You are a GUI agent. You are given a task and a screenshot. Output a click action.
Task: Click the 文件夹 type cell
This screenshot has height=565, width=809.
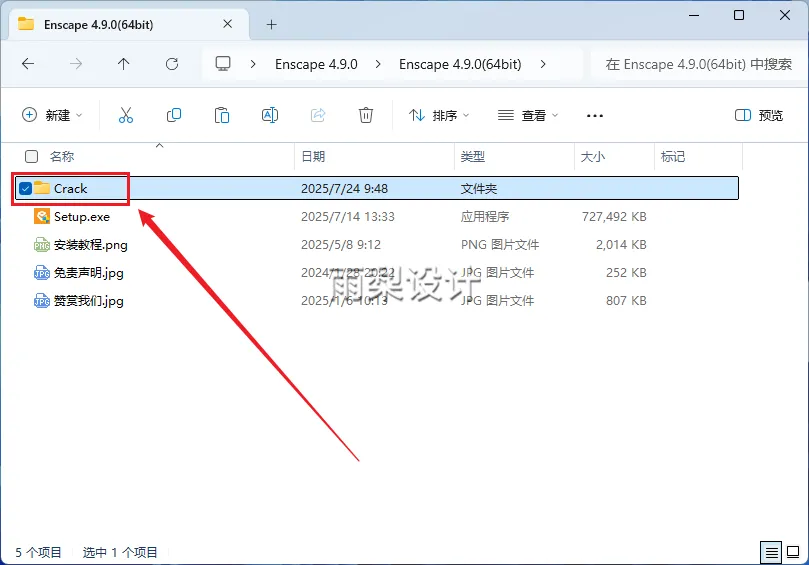479,188
